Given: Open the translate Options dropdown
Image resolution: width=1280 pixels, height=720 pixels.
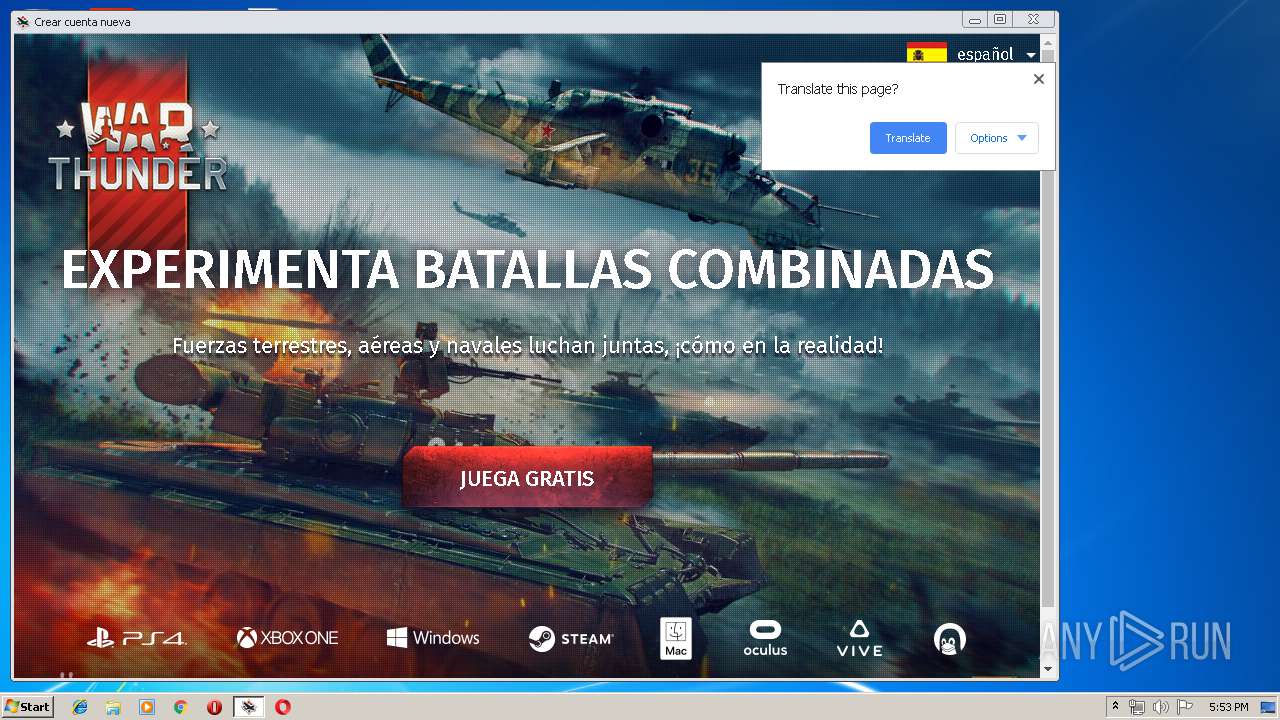Looking at the screenshot, I should [997, 138].
